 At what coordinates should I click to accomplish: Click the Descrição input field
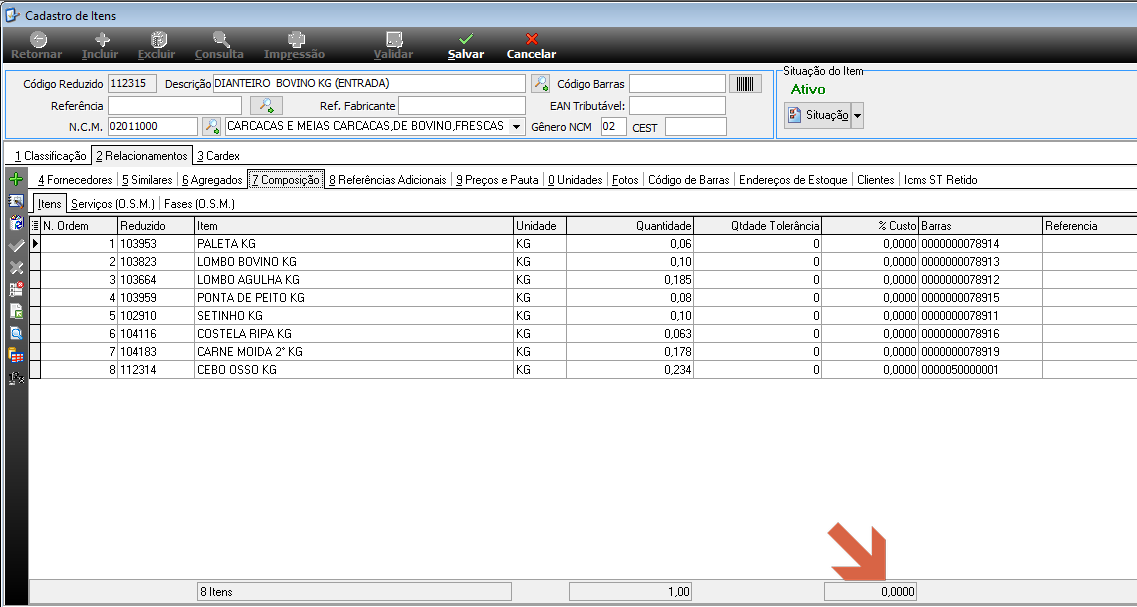(369, 83)
